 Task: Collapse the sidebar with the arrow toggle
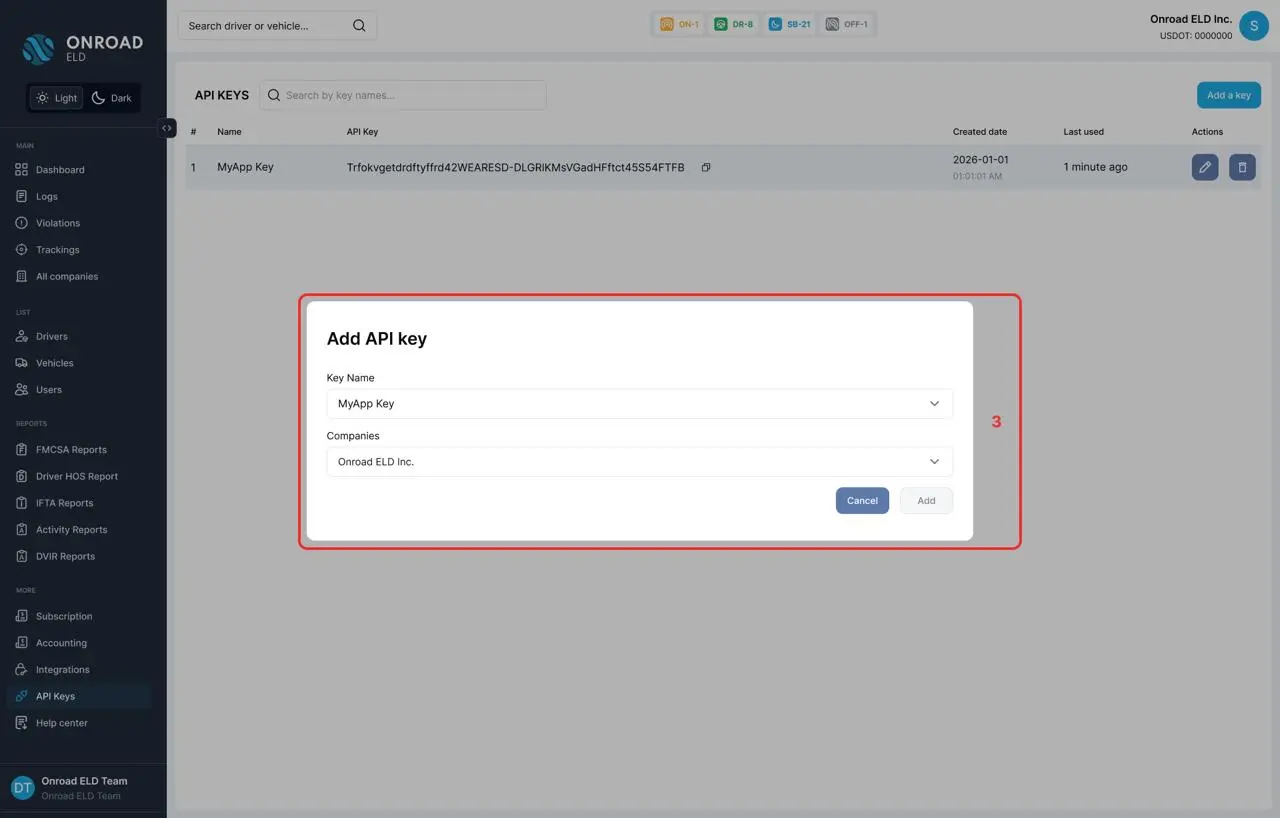[x=167, y=128]
